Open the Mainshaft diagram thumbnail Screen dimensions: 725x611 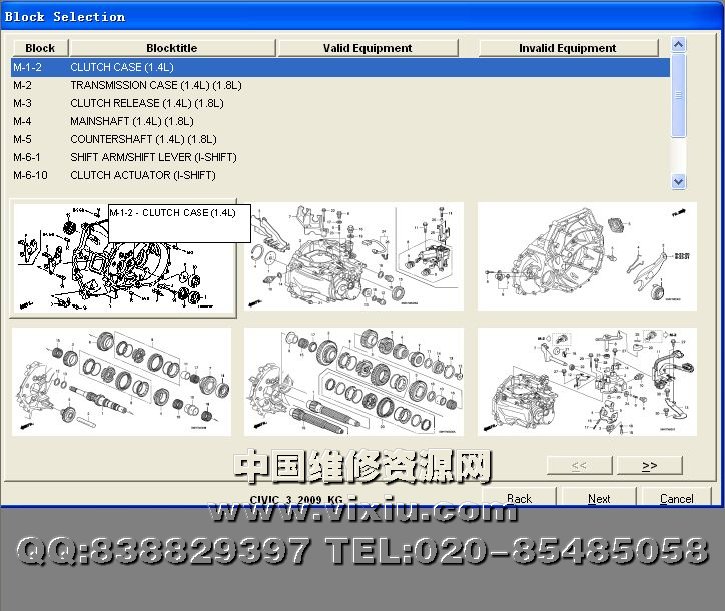[121, 380]
